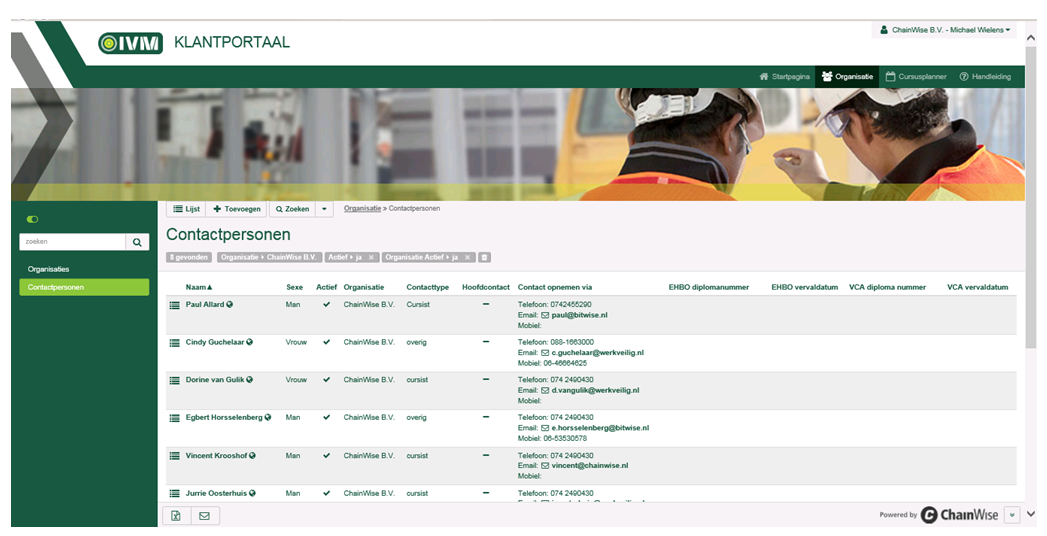Click the Contacttype column header

(x=427, y=287)
